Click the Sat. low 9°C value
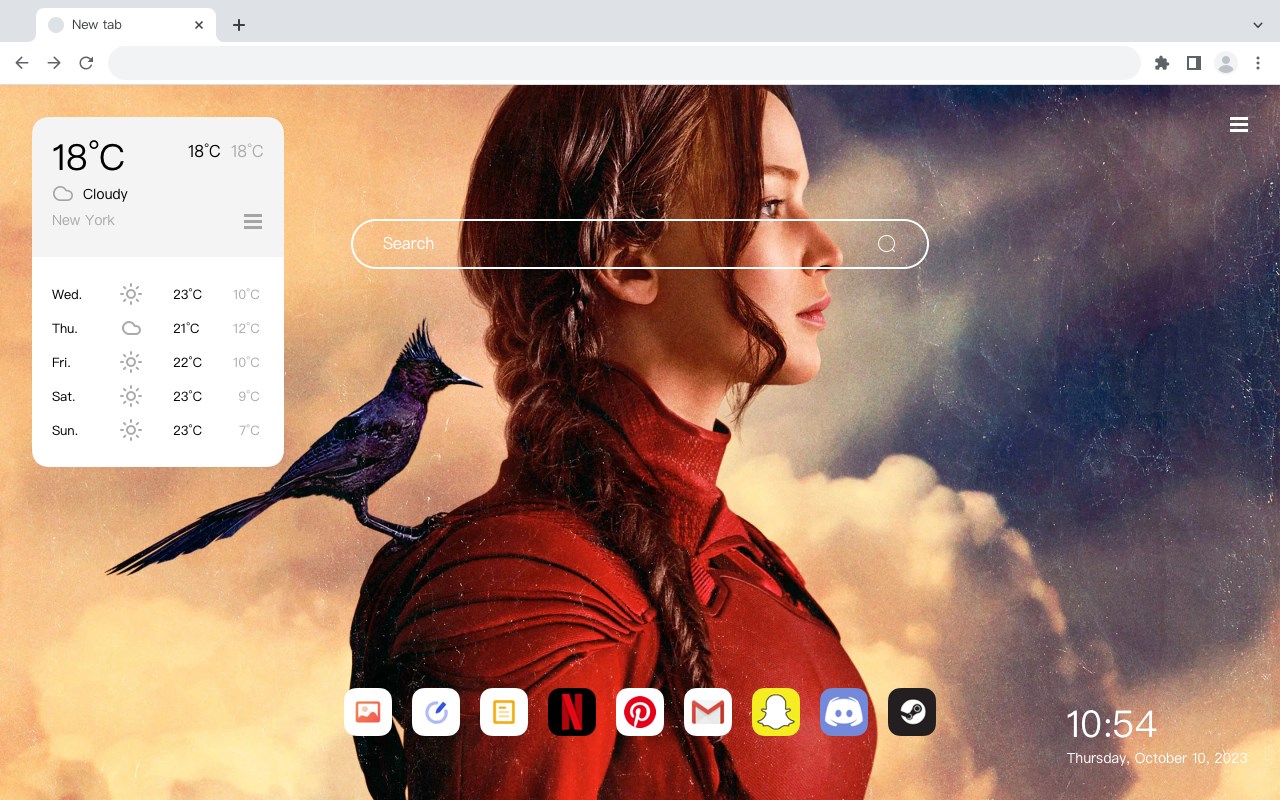The width and height of the screenshot is (1280, 800). pos(249,396)
